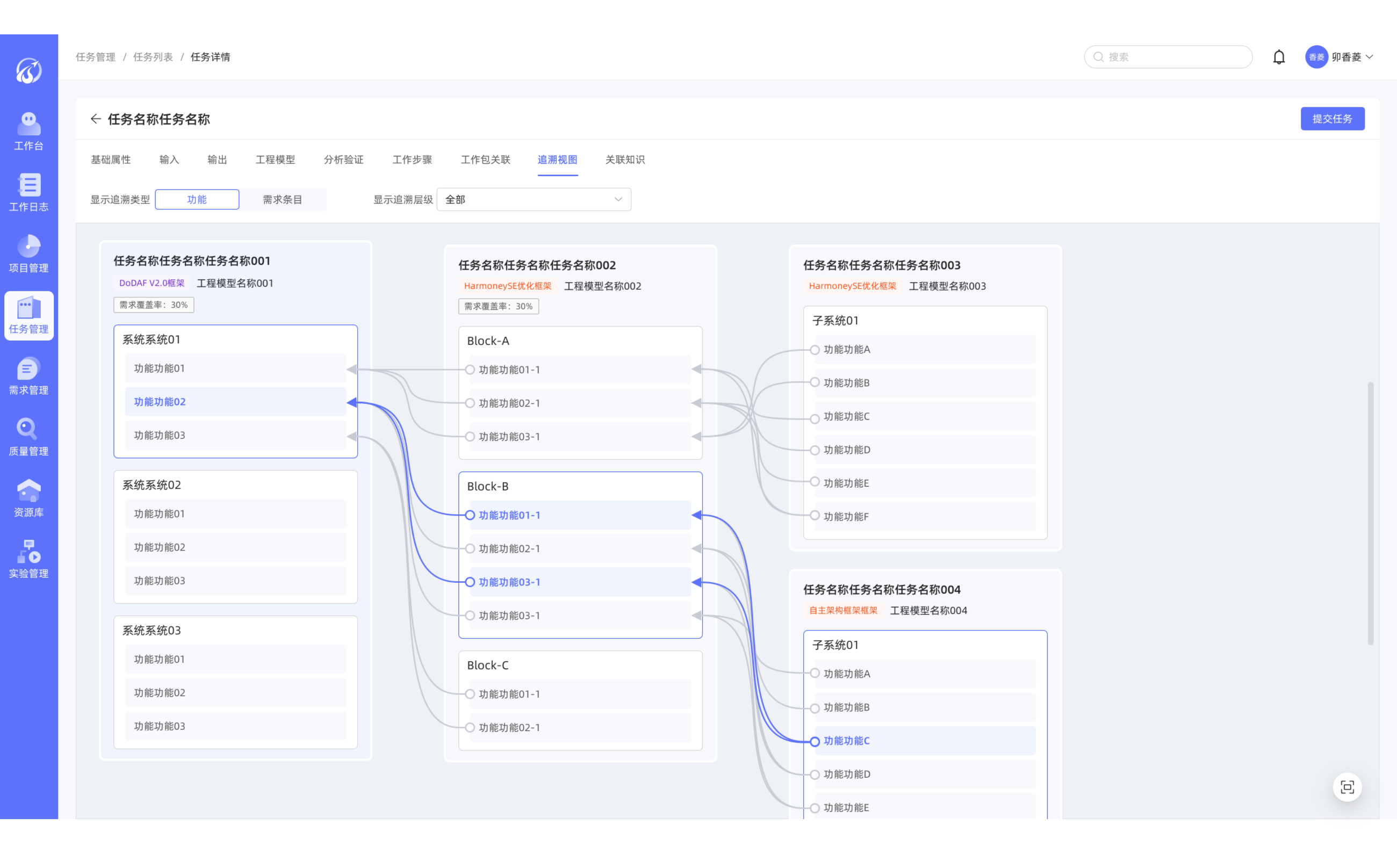Switch to the 关联知识 tab

point(625,160)
